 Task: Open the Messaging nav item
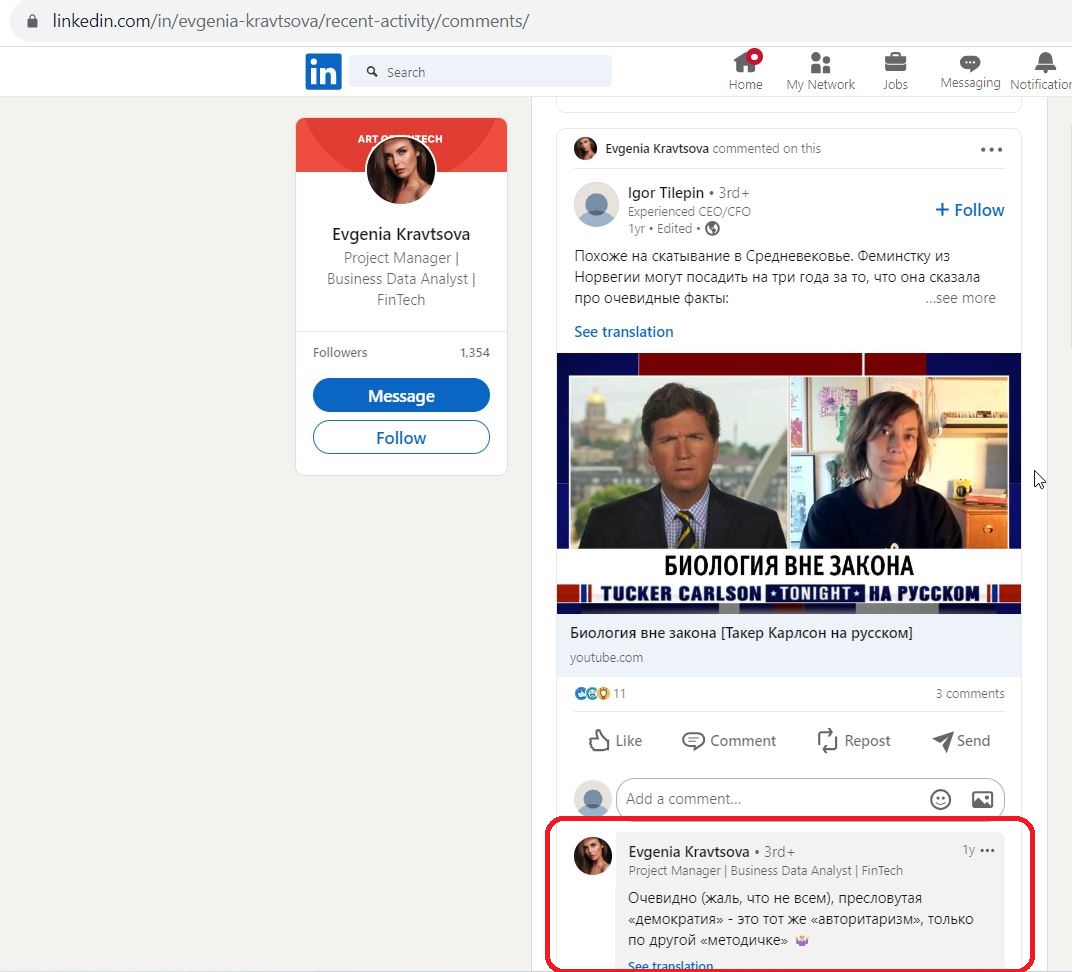click(x=970, y=70)
